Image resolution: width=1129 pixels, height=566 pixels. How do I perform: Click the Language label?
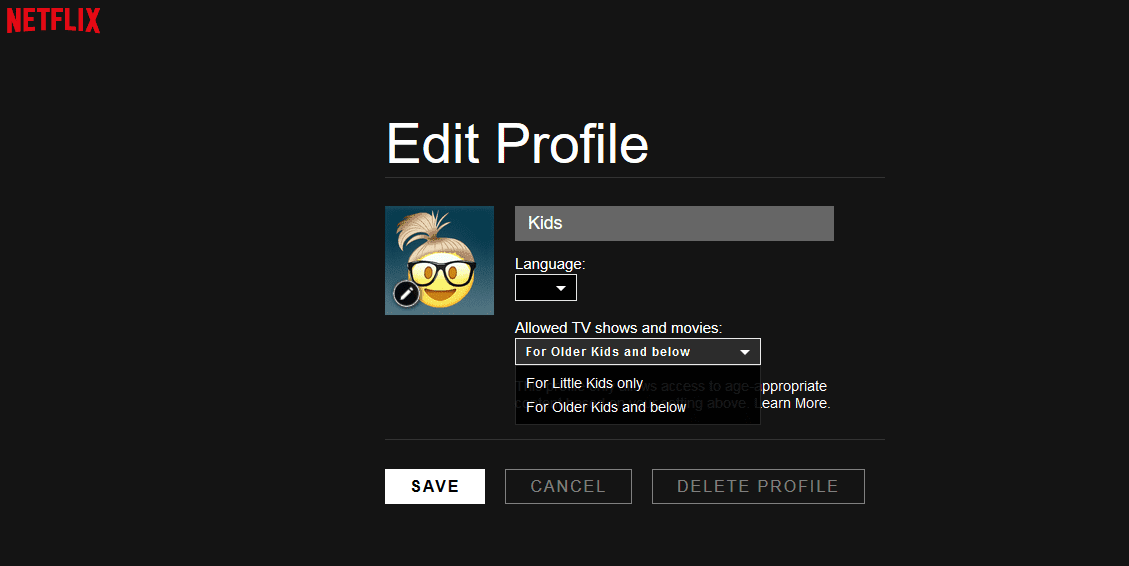[x=550, y=264]
